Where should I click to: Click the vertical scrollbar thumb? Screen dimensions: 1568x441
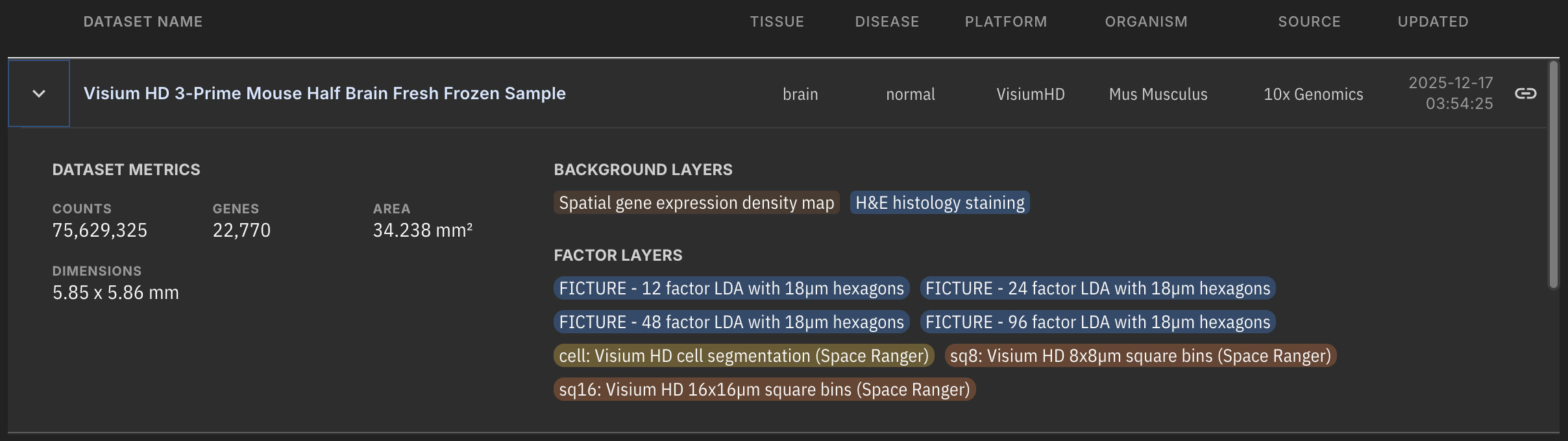(x=1553, y=174)
